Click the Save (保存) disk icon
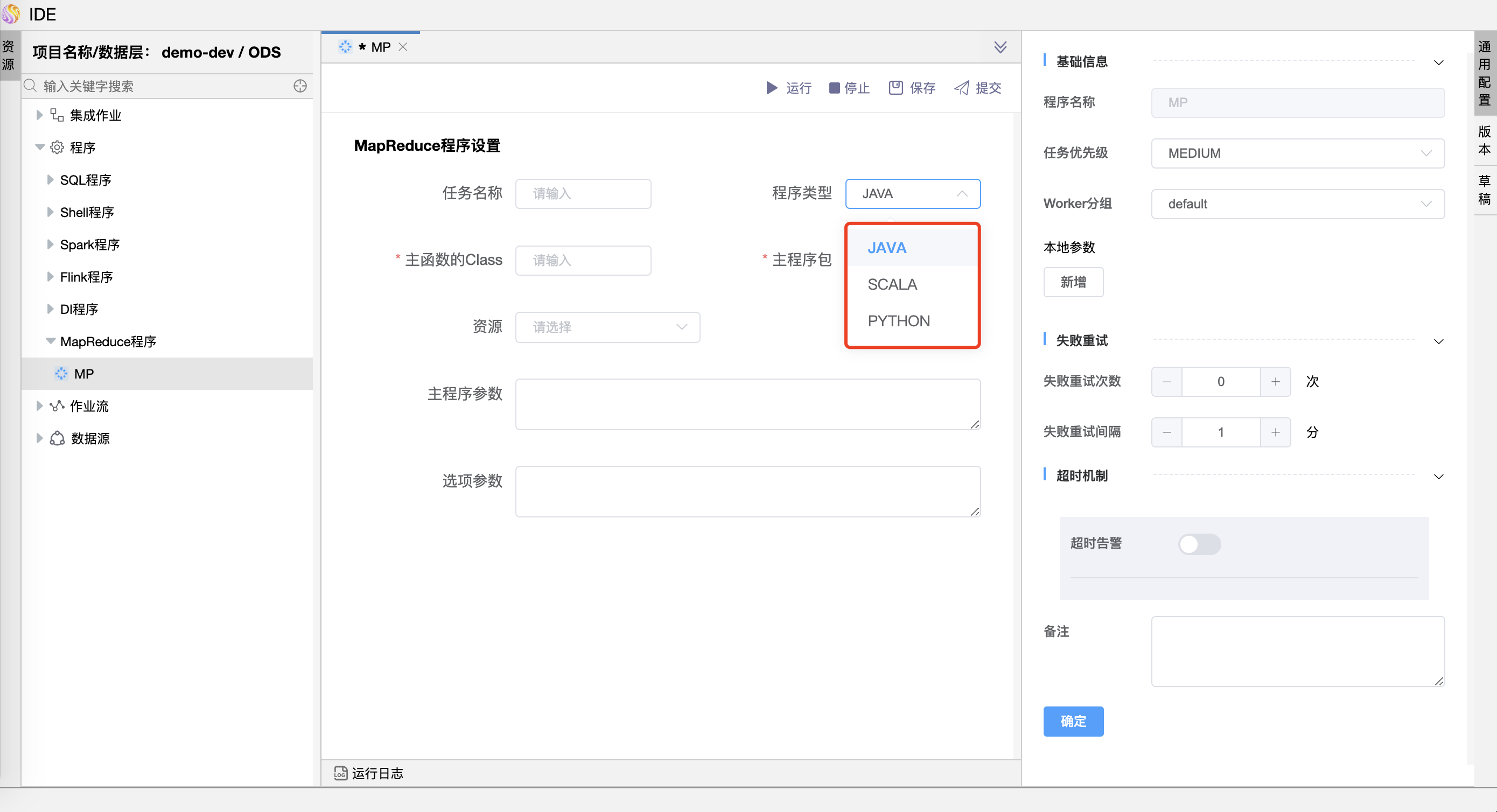The image size is (1497, 812). click(896, 88)
